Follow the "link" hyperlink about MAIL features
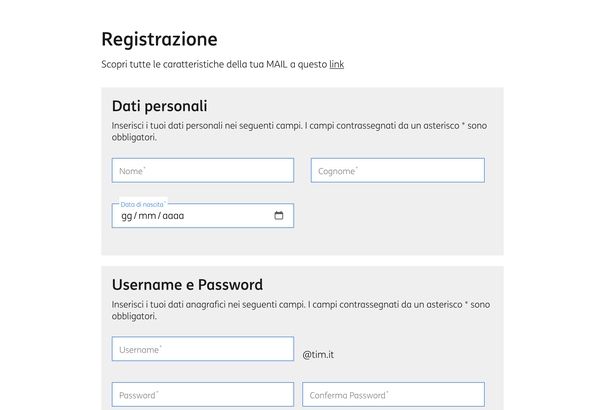The image size is (610, 410). pos(337,64)
